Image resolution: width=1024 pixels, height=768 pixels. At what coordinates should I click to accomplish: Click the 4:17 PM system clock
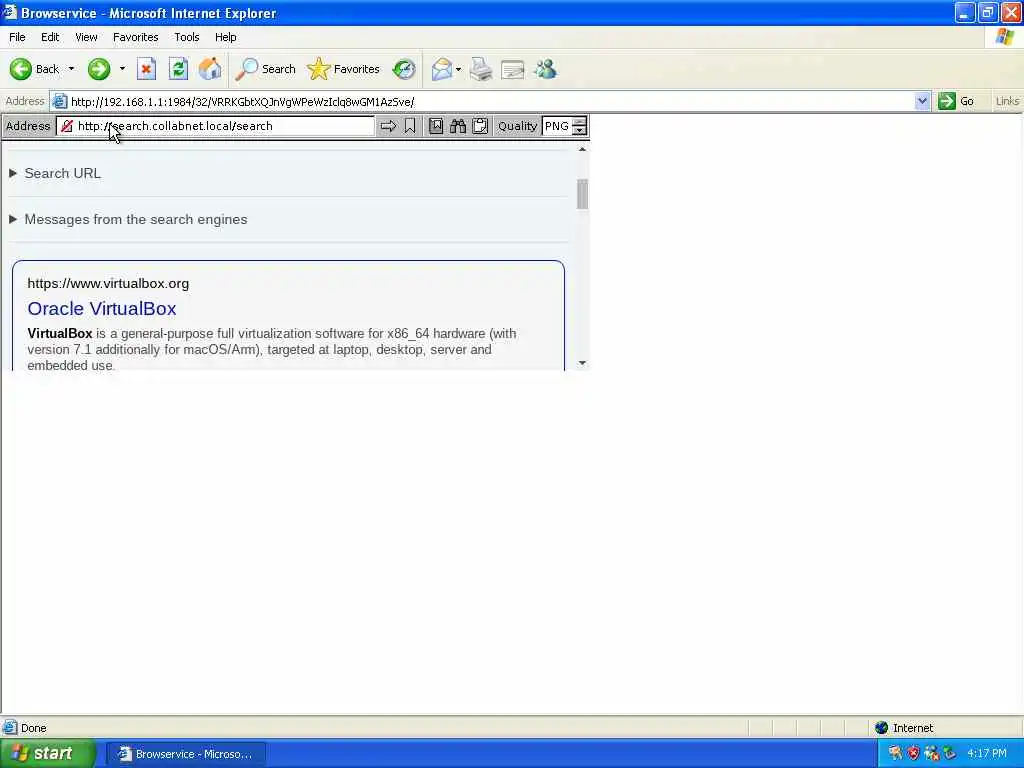(x=987, y=754)
